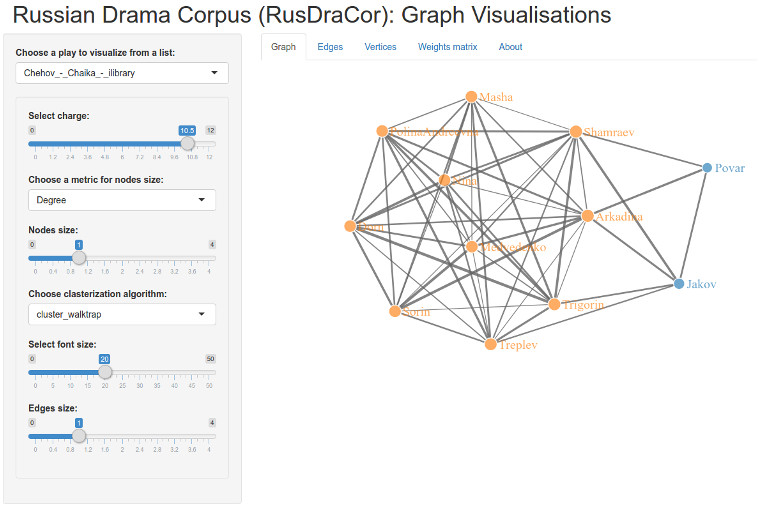This screenshot has width=760, height=510.
Task: Go to the Weights matrix tab
Action: click(x=447, y=47)
